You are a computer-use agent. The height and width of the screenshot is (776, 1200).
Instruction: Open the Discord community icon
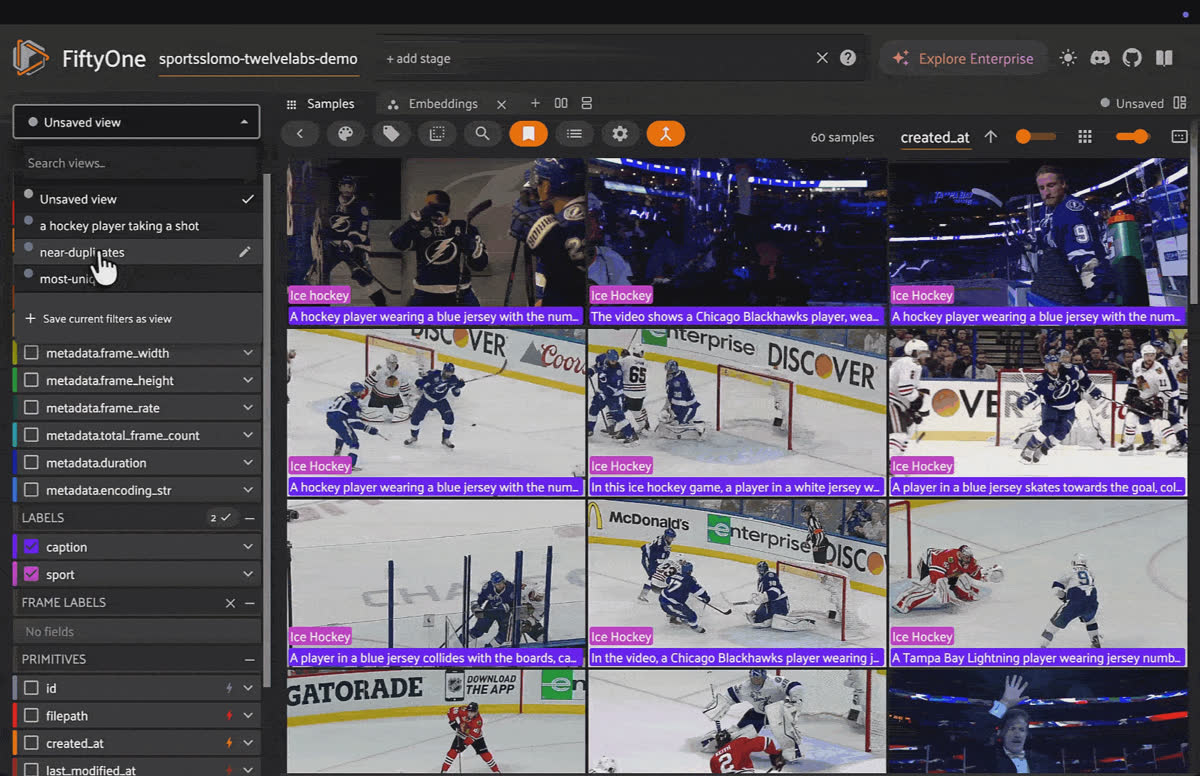tap(1100, 58)
